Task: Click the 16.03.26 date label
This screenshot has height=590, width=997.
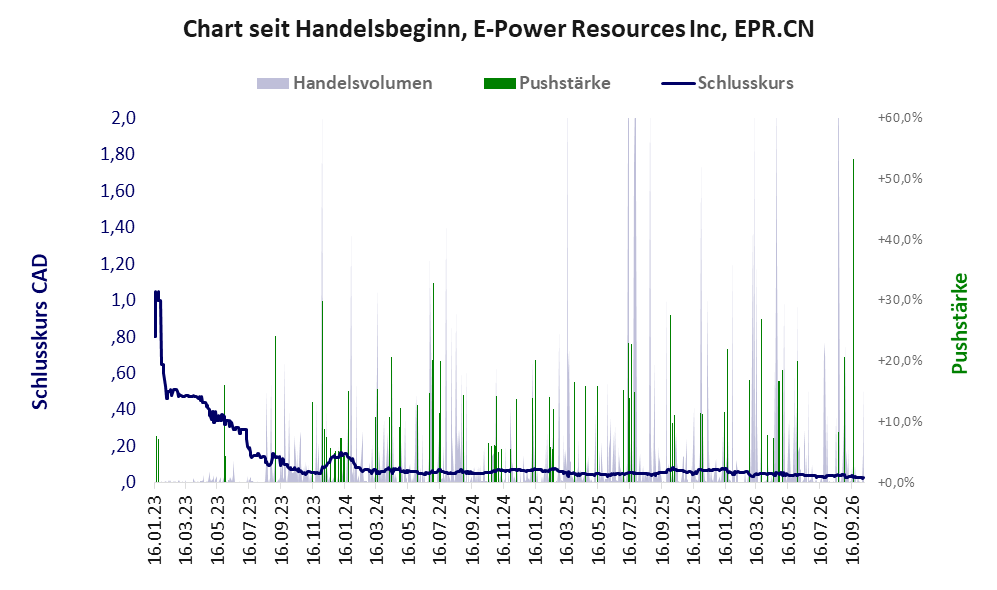Action: coord(757,529)
